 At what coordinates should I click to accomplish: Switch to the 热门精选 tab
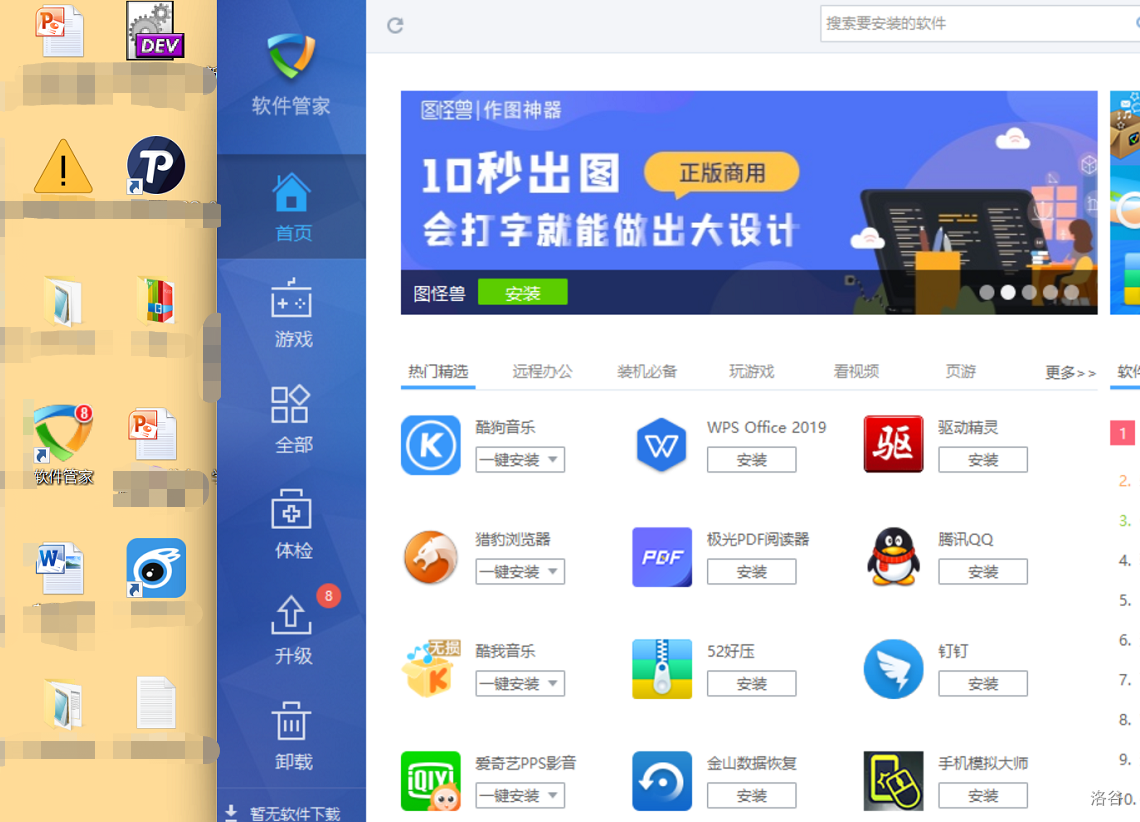438,372
